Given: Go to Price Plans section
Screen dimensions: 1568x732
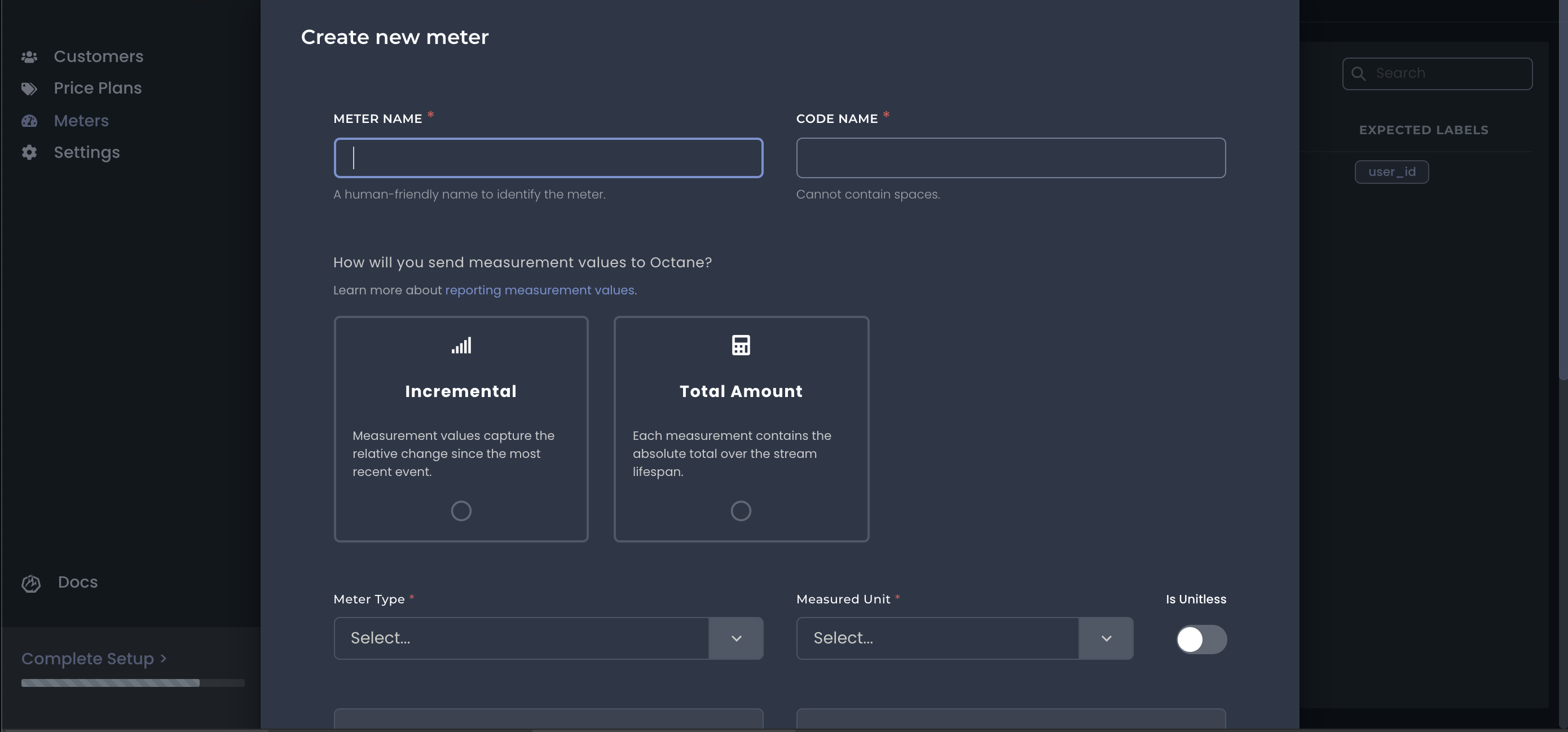Looking at the screenshot, I should pos(98,88).
